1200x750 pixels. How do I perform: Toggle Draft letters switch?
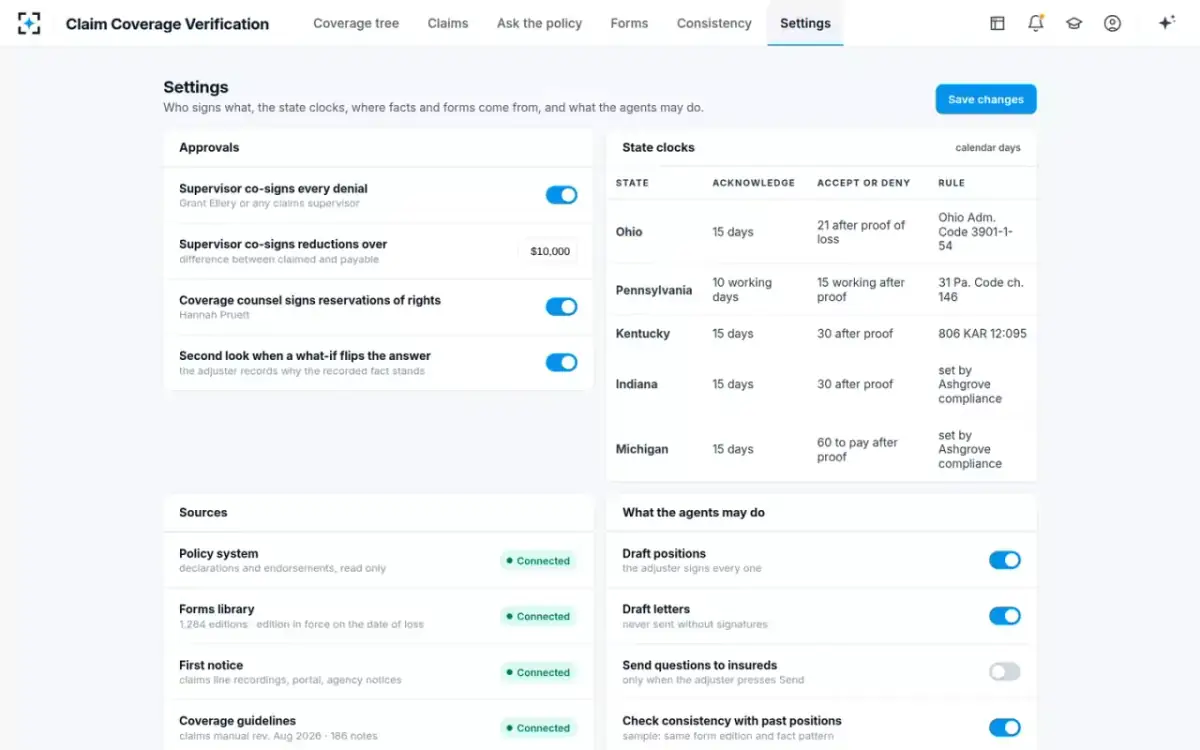click(1005, 616)
